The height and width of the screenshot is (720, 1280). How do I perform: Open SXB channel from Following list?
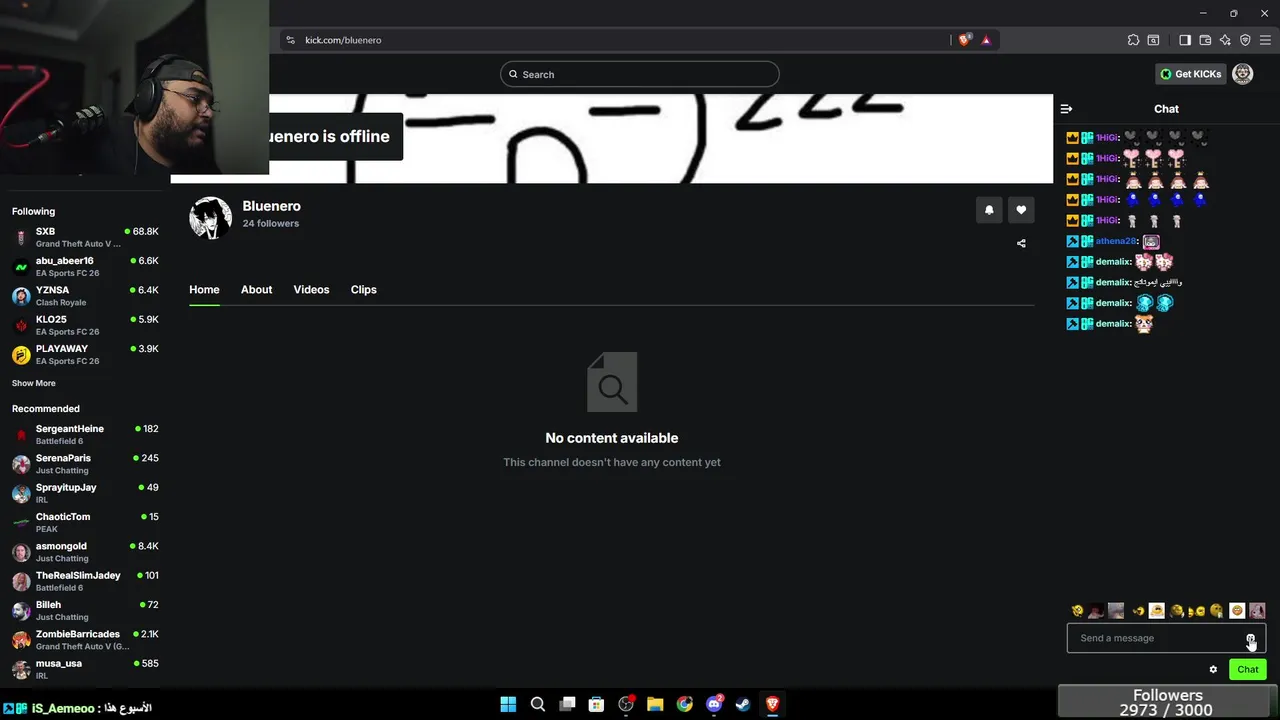[85, 237]
